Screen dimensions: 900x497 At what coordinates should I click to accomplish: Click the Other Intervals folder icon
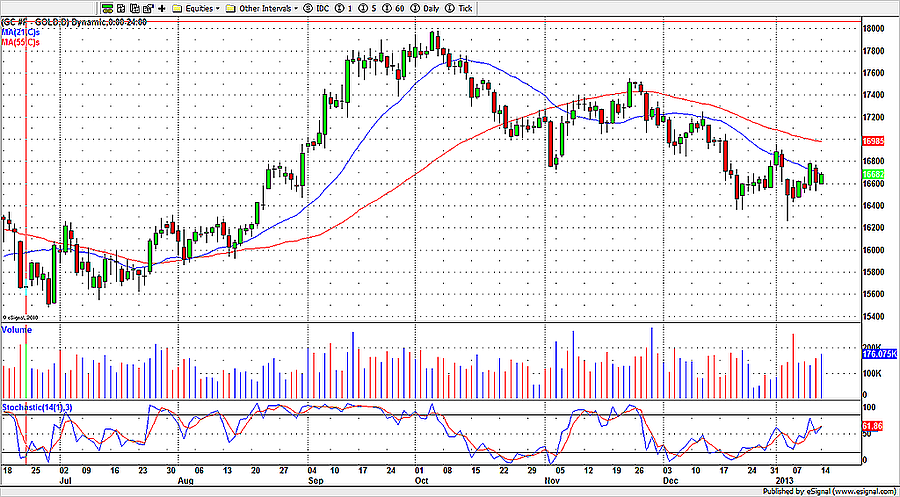[x=231, y=8]
